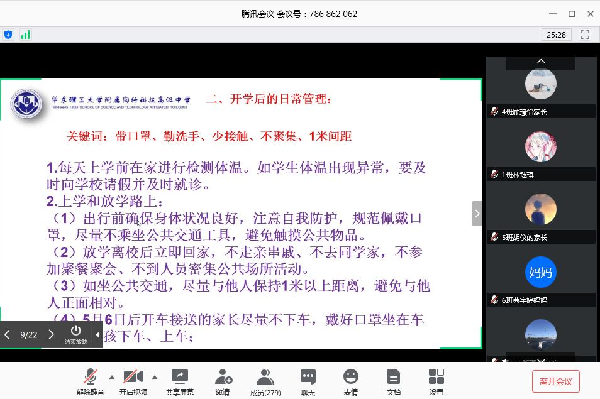Open the share screen option

click(x=180, y=381)
